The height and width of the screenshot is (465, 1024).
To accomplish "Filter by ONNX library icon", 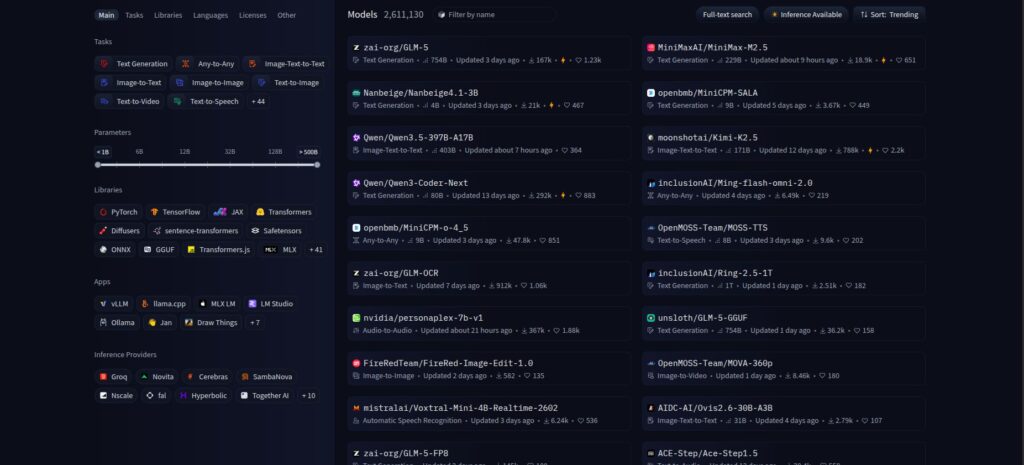I will point(103,249).
